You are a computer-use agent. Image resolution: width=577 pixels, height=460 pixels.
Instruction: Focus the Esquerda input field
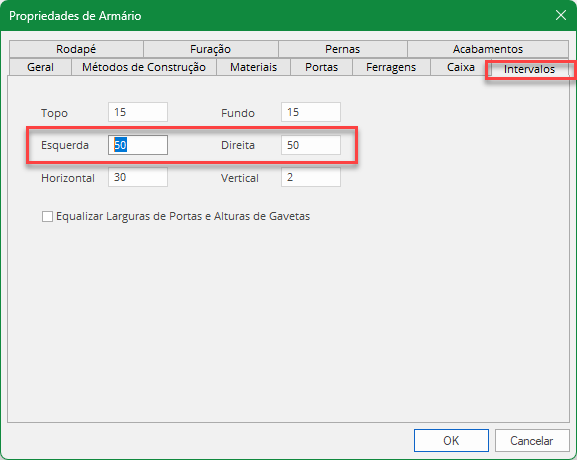click(x=138, y=145)
